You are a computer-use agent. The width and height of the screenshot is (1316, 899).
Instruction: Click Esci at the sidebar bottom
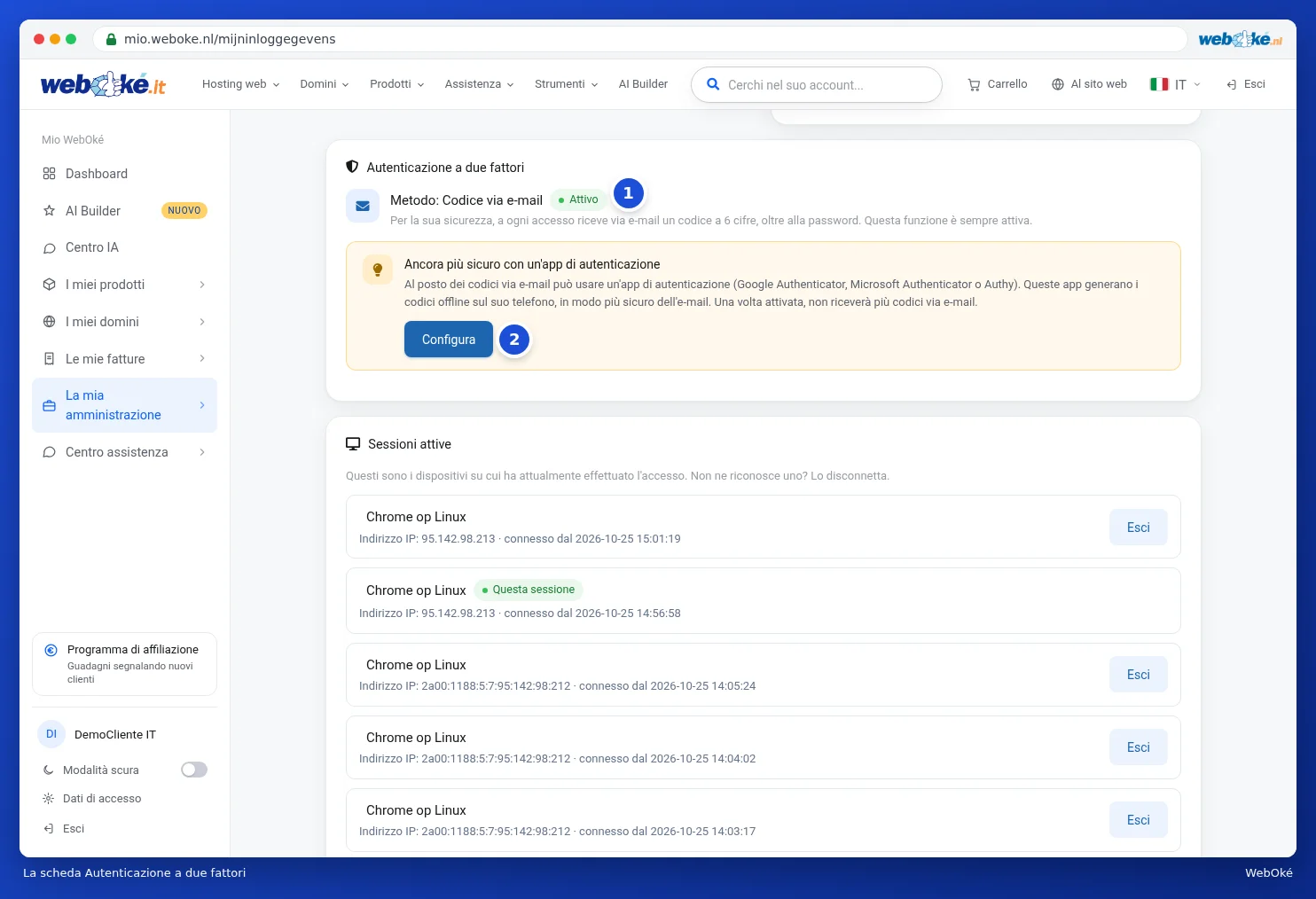[x=64, y=829]
